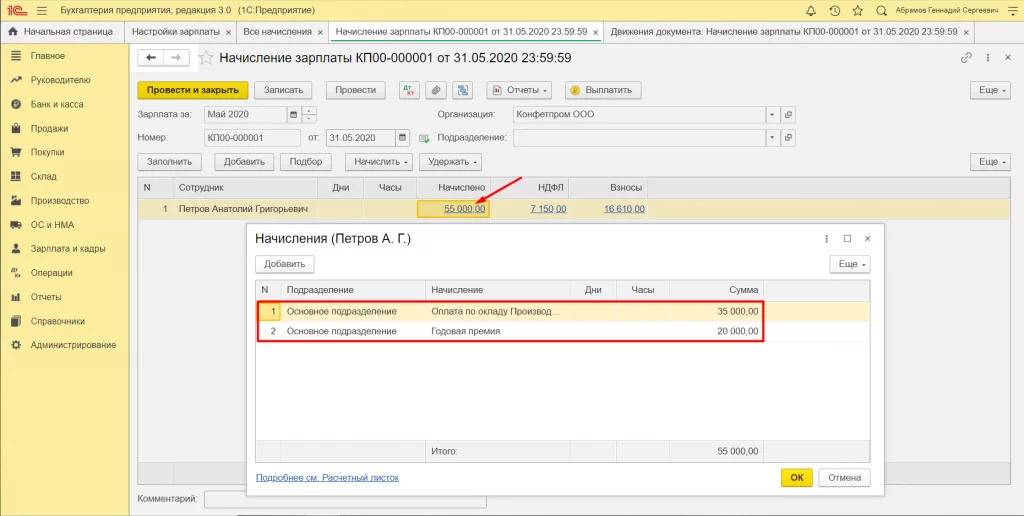Open Главное section in sidebar
The image size is (1024, 516).
pyautogui.click(x=48, y=56)
